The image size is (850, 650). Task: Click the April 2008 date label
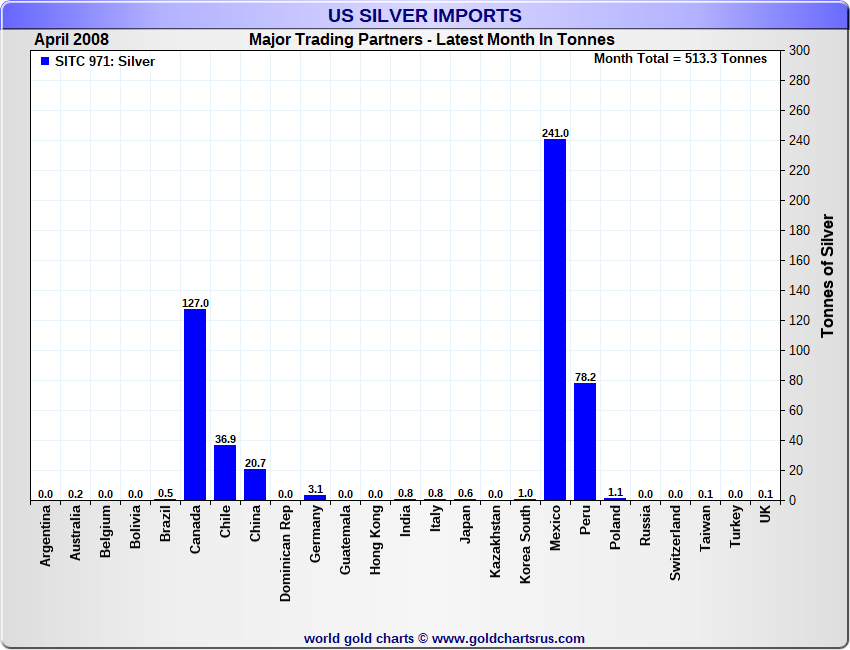pyautogui.click(x=72, y=40)
